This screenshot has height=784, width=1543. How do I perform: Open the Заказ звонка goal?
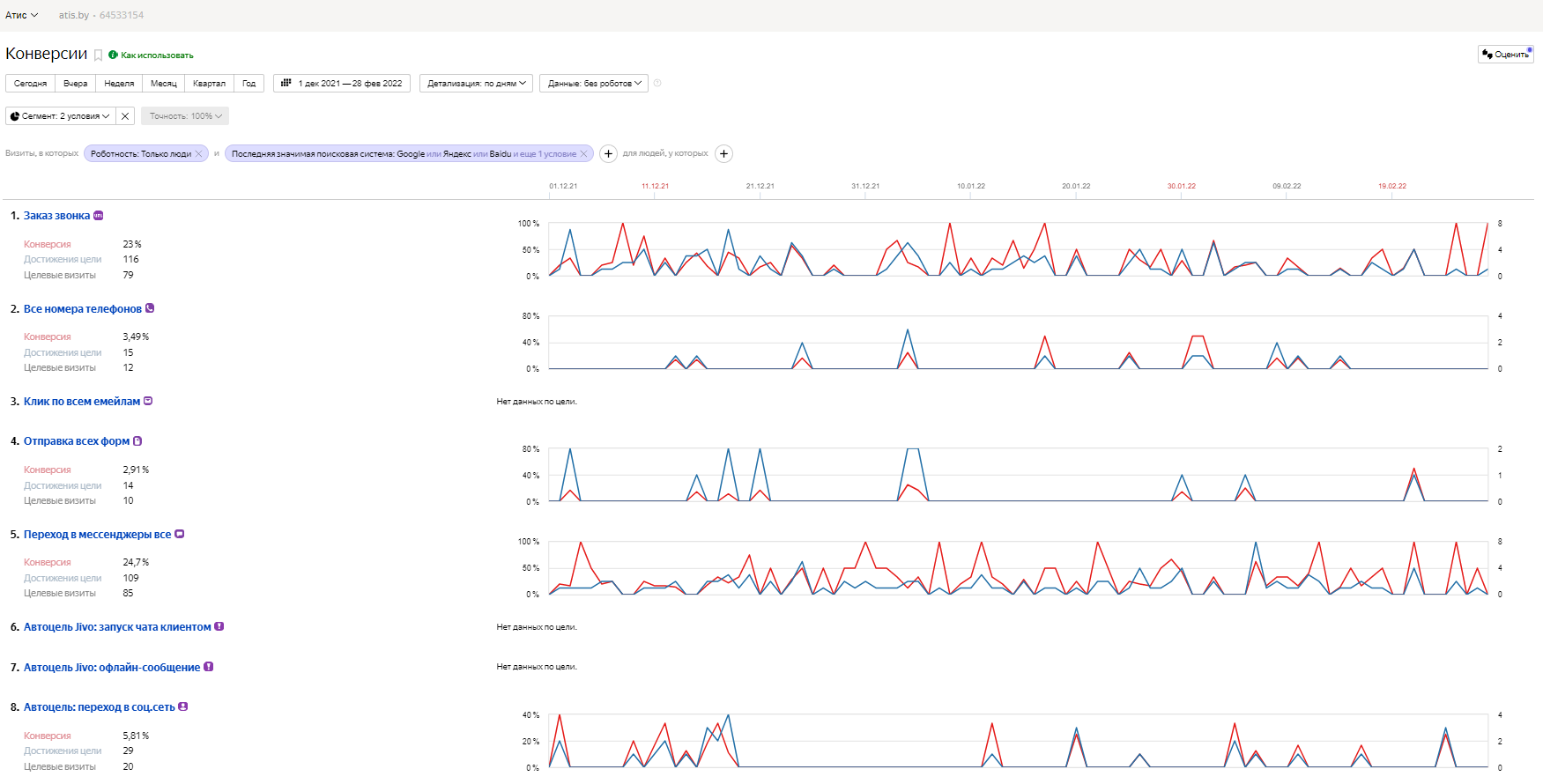click(56, 215)
